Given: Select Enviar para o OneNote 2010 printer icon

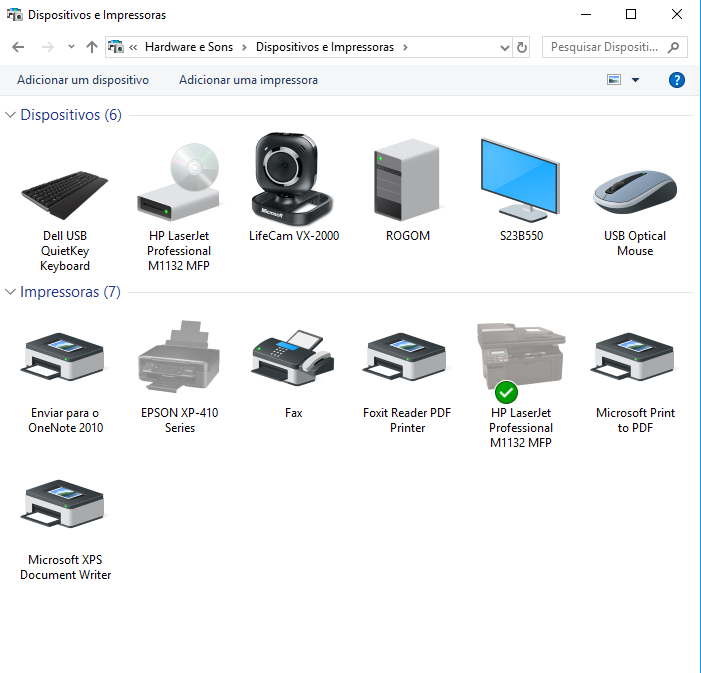Looking at the screenshot, I should (x=63, y=356).
